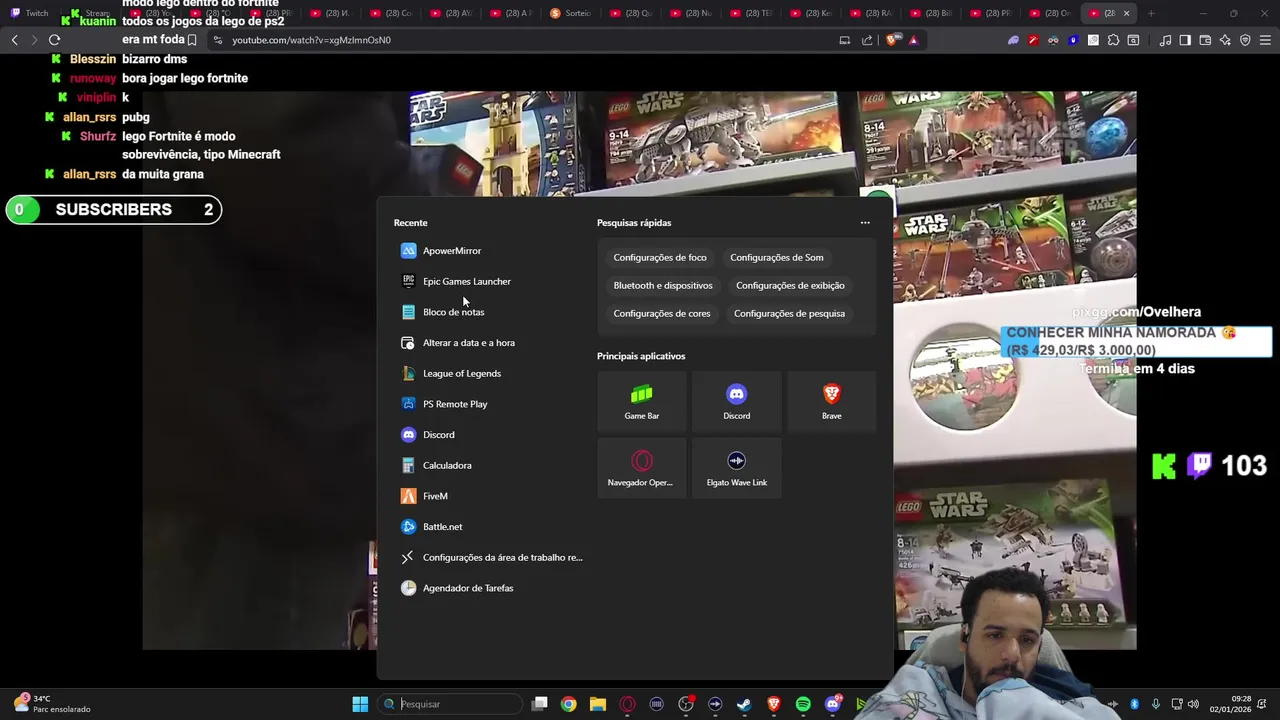1280x720 pixels.
Task: Reload the page in the browser
Action: (x=54, y=40)
